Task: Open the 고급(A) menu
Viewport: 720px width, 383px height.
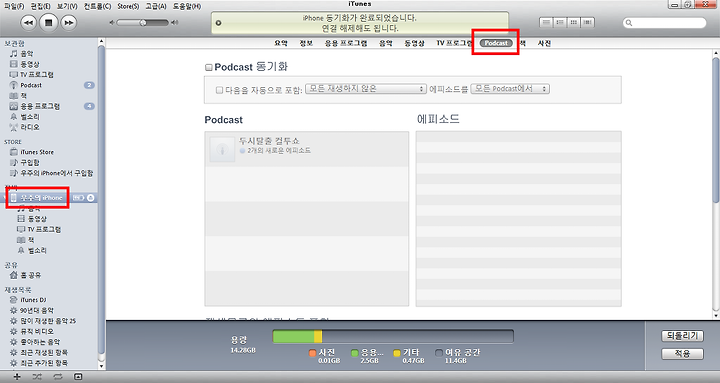Action: 156,6
